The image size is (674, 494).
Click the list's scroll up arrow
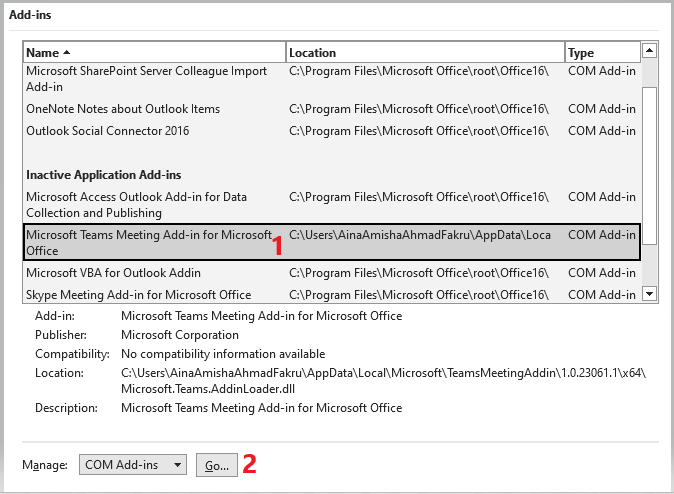click(x=649, y=50)
